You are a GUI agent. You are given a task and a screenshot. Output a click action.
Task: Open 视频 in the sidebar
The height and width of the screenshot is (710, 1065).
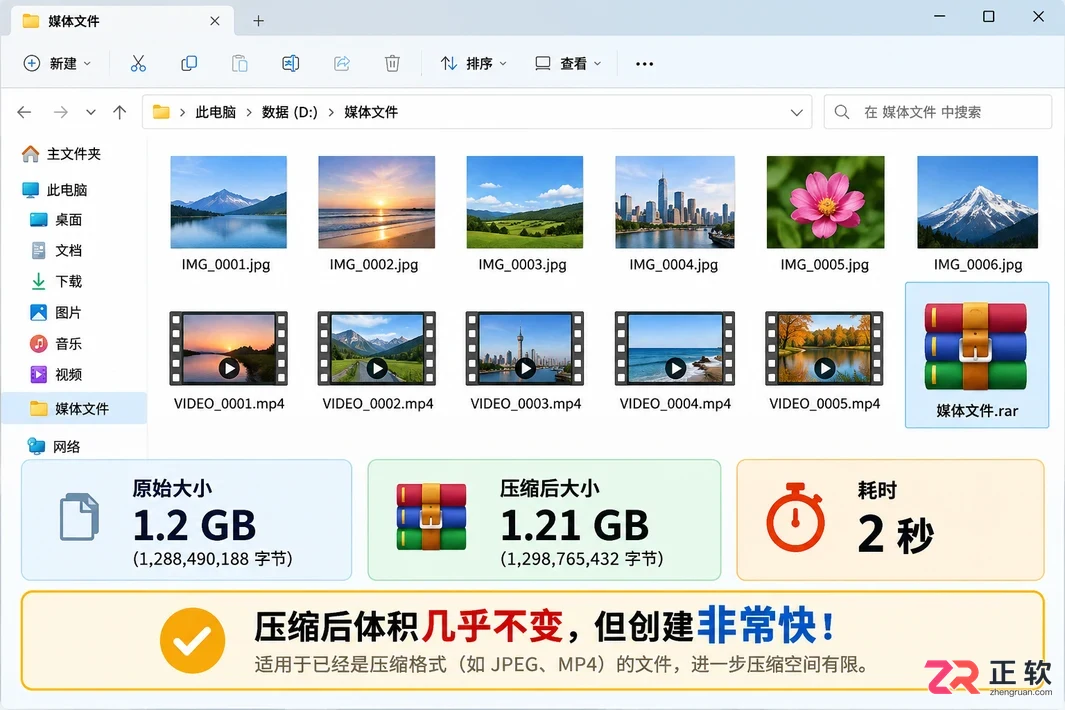tap(56, 374)
